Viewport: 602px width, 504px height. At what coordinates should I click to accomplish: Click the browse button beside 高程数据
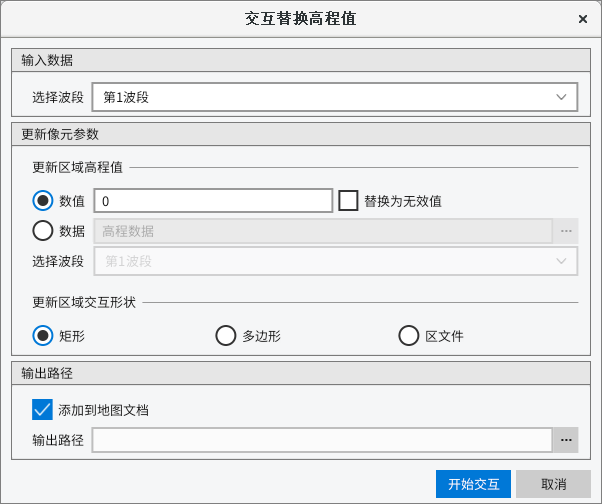(566, 231)
